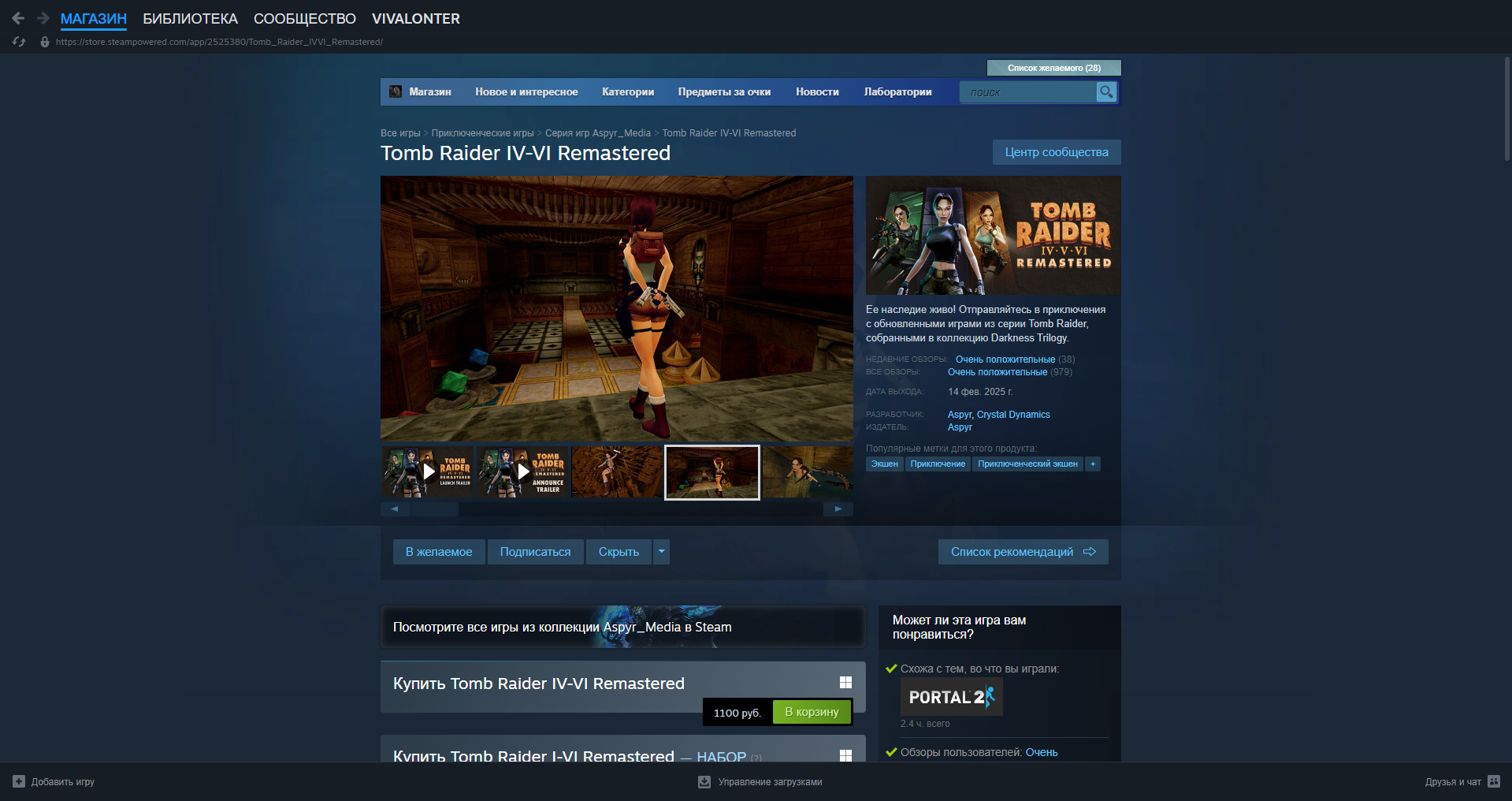Screen dimensions: 1512x801
Task: Open the Новое и интересное store menu
Action: (526, 92)
